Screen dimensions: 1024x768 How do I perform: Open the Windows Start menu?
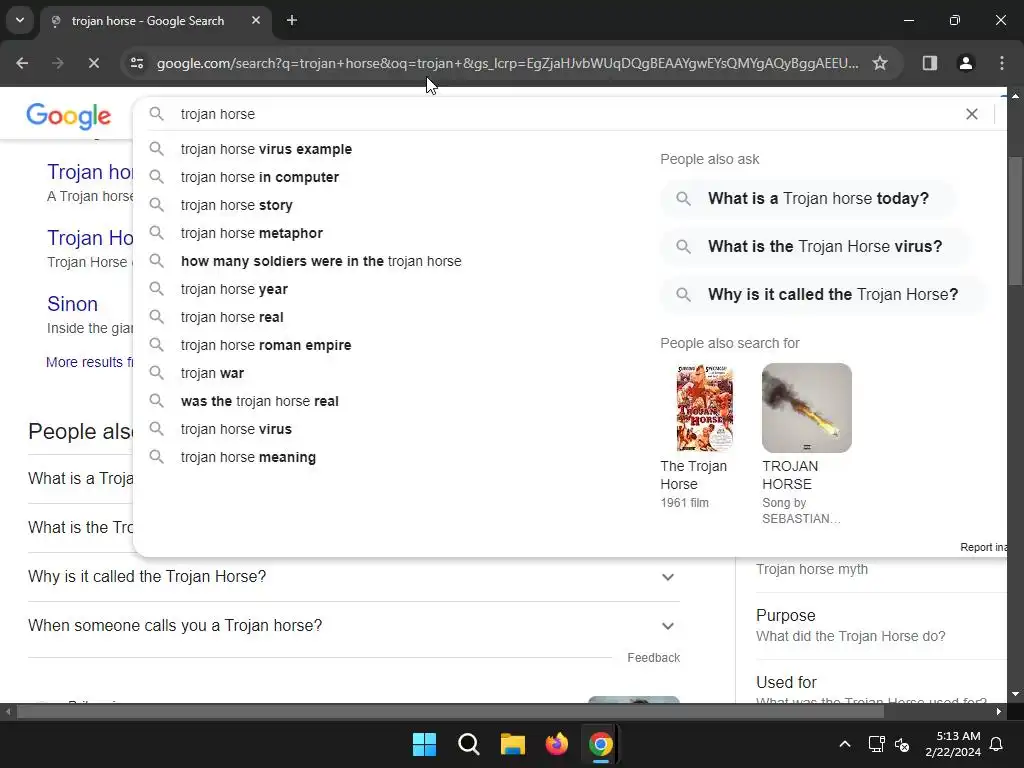(424, 744)
